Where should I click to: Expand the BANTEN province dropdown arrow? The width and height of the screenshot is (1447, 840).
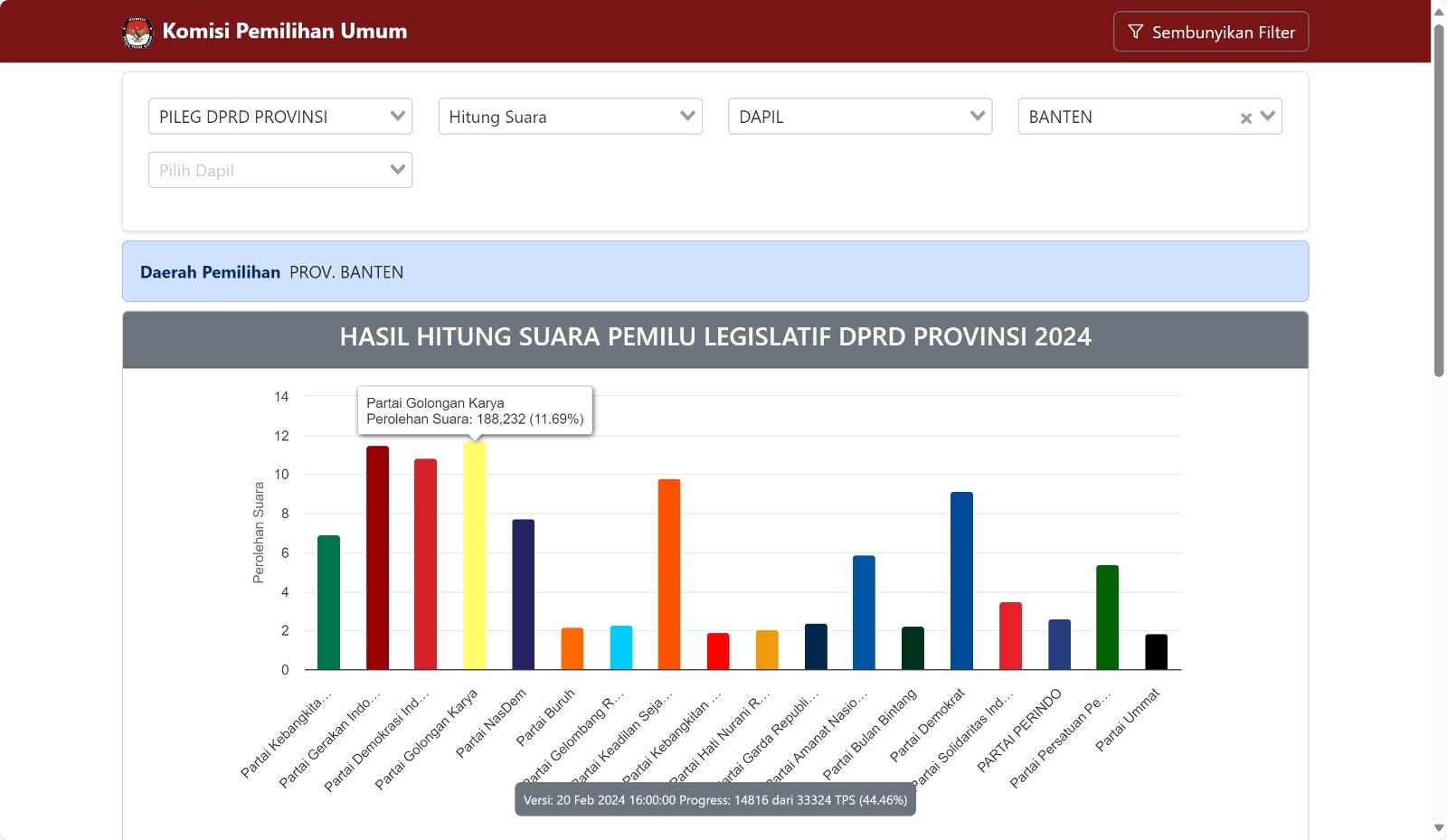pos(1268,117)
